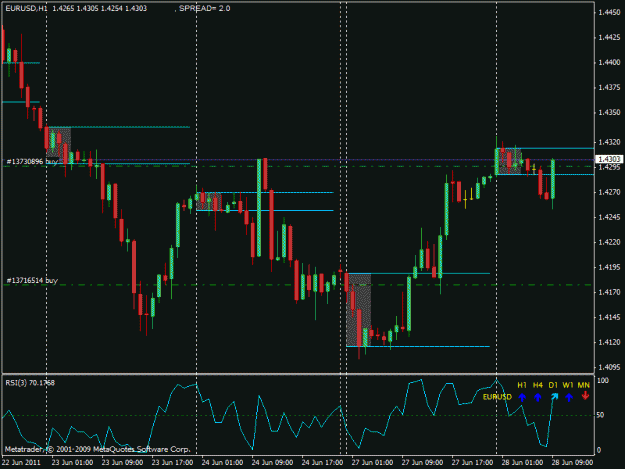The width and height of the screenshot is (625, 469).
Task: Click the D1 cyan diagonal arrow indicator
Action: (x=554, y=397)
